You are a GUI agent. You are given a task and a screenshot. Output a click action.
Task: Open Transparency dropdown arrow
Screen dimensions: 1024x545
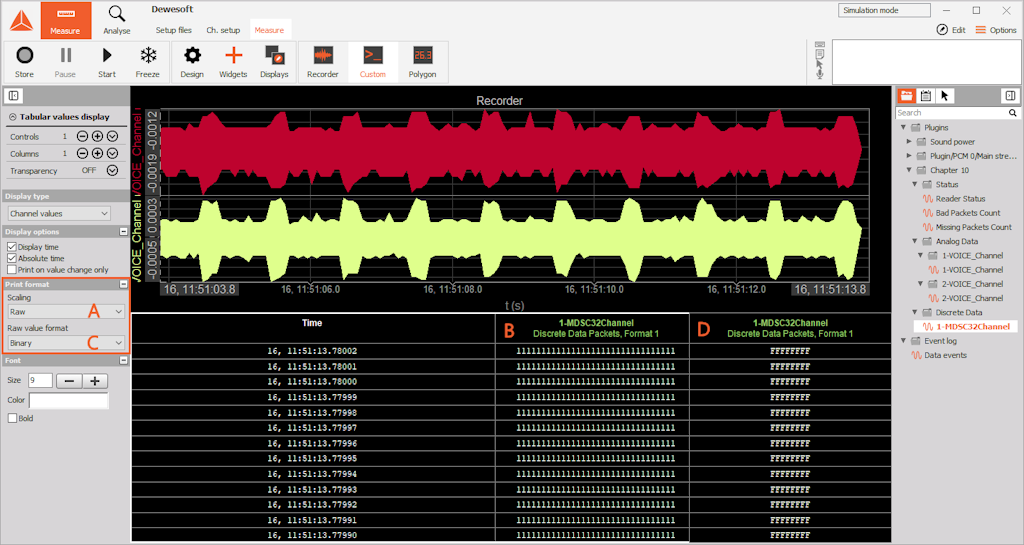pyautogui.click(x=112, y=170)
